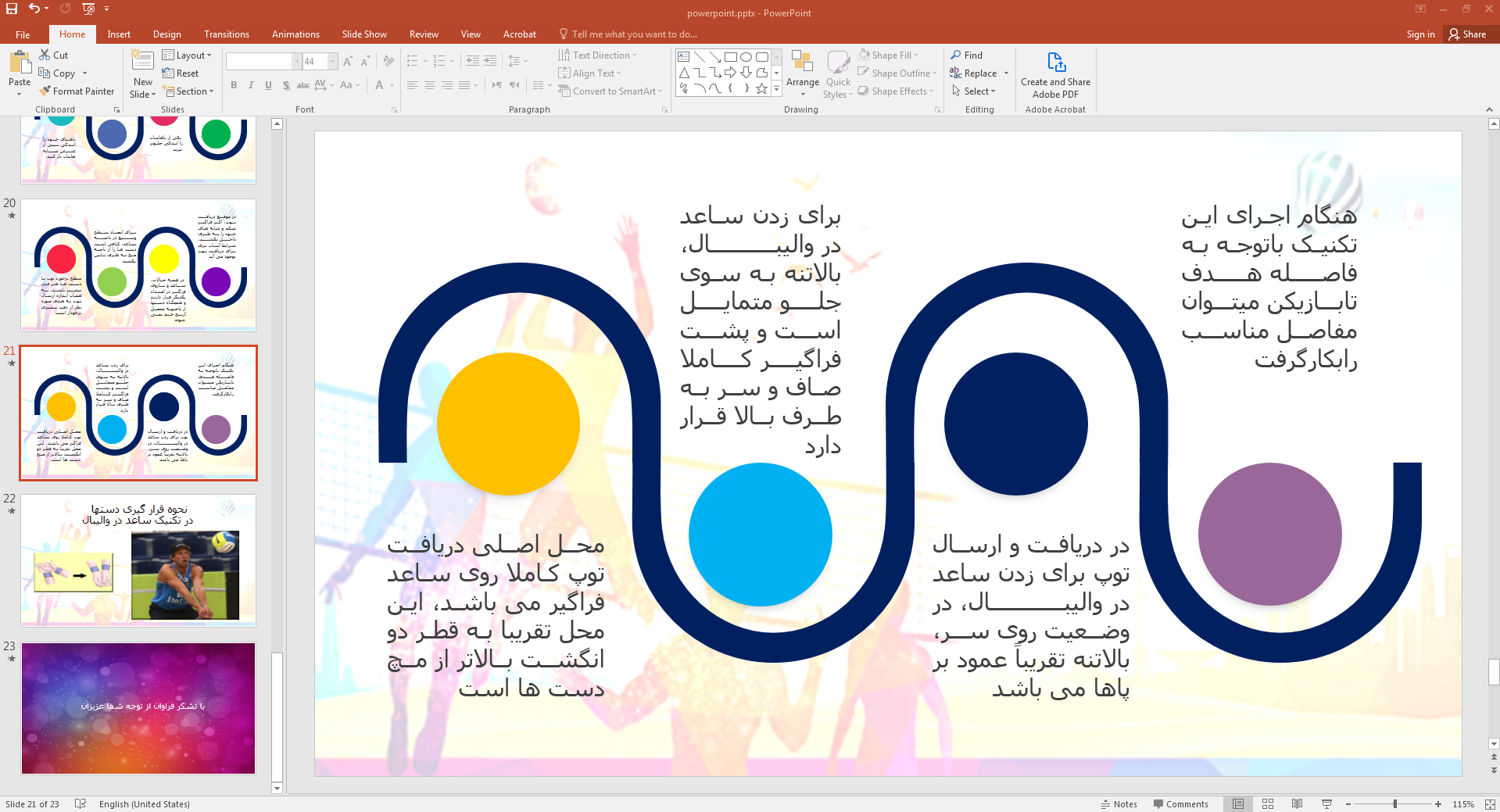Viewport: 1500px width, 812px height.
Task: Switch to the Animations tab
Action: 295,34
